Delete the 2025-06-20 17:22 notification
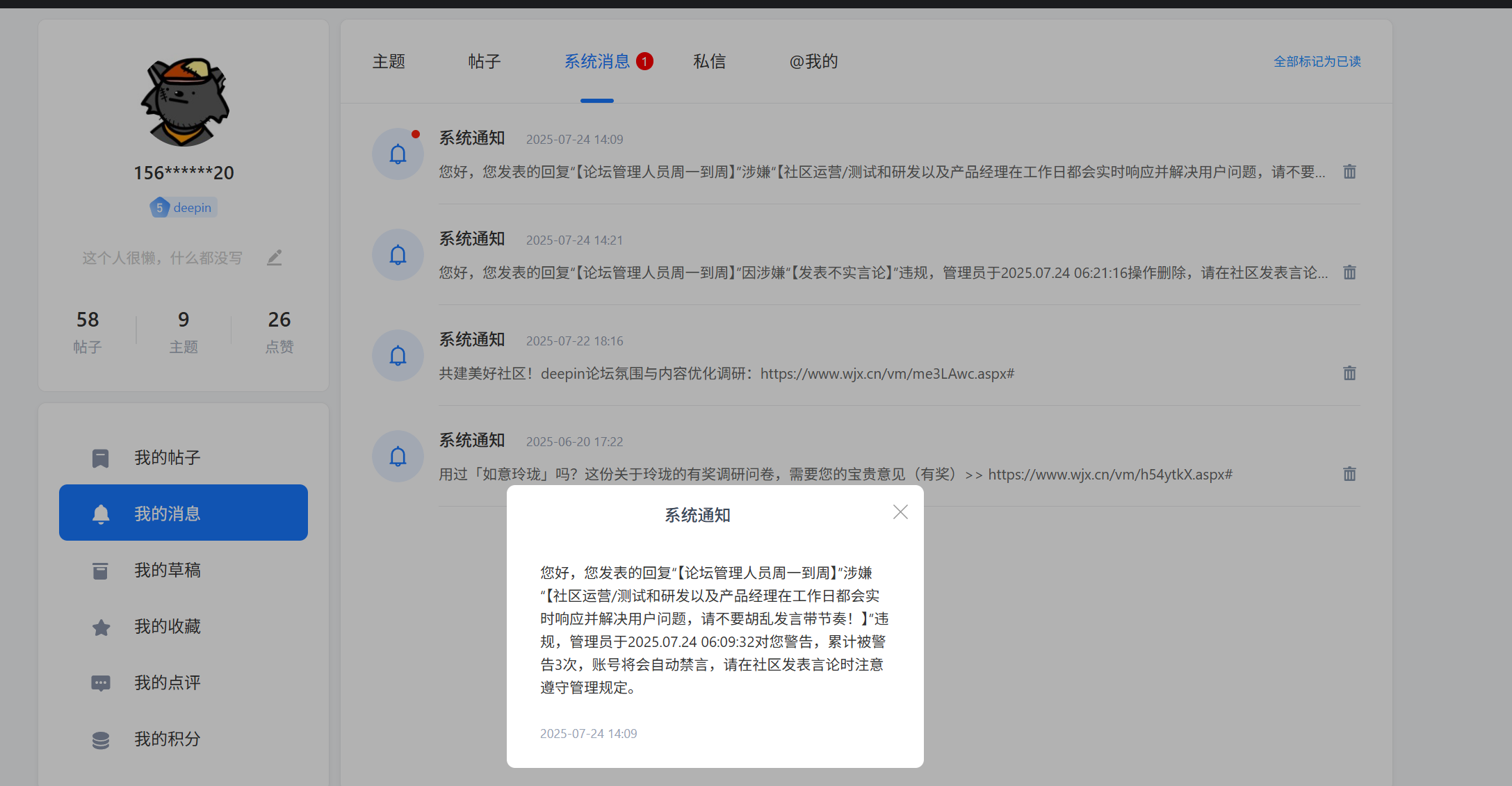 pos(1349,474)
